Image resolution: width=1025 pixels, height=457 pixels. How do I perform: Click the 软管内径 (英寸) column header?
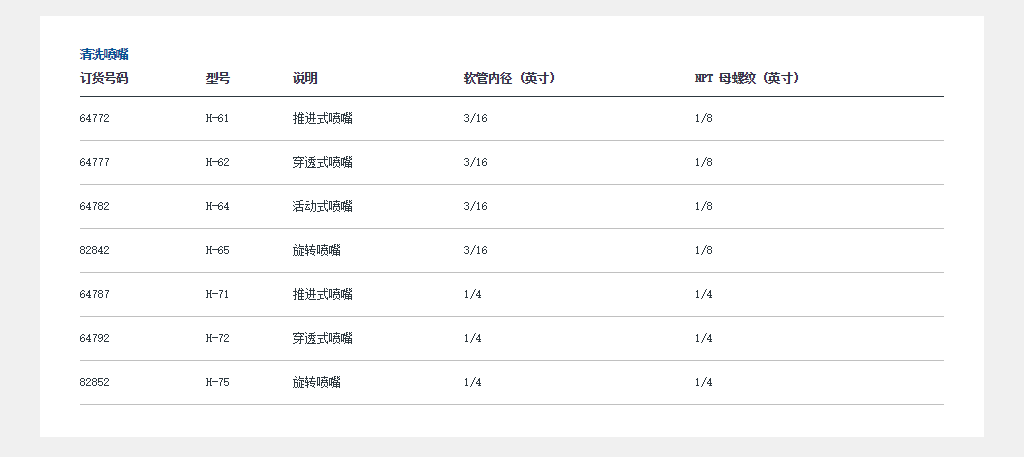pyautogui.click(x=509, y=78)
